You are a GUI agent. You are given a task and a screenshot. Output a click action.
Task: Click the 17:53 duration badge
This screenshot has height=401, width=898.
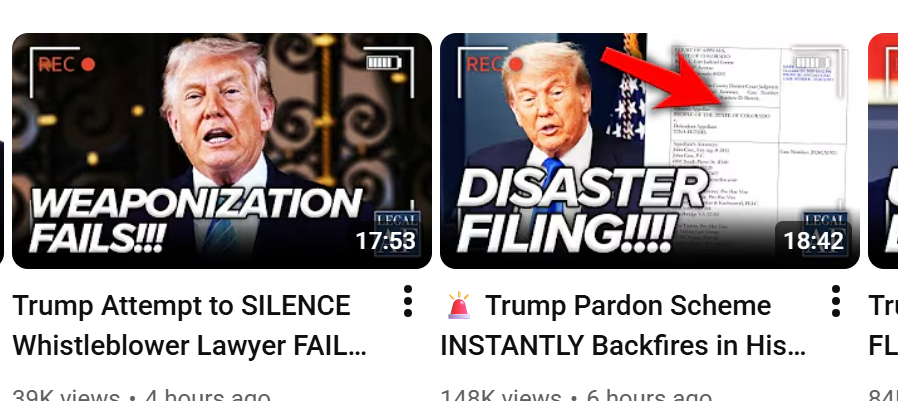(x=386, y=241)
